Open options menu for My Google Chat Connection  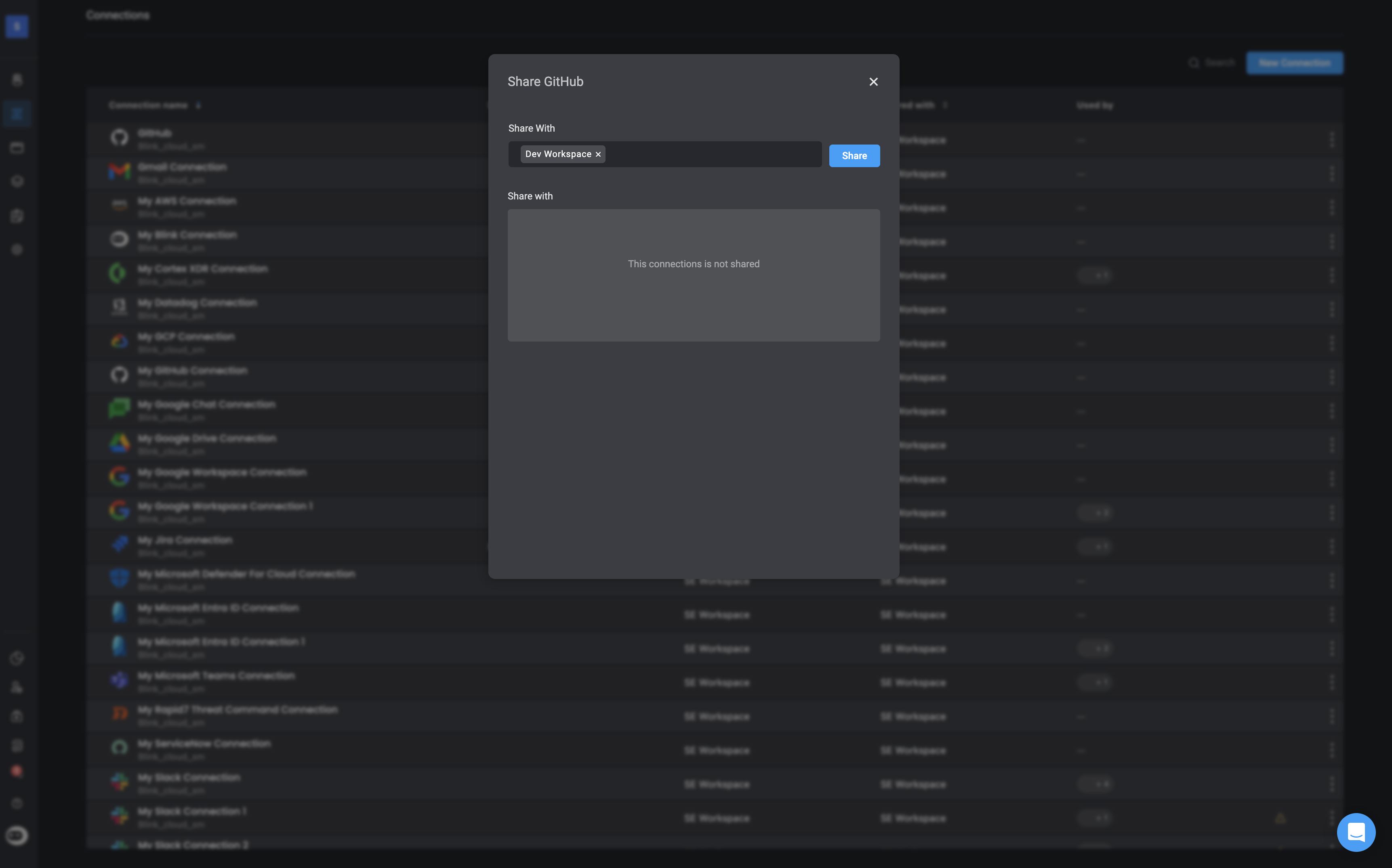pyautogui.click(x=1332, y=411)
